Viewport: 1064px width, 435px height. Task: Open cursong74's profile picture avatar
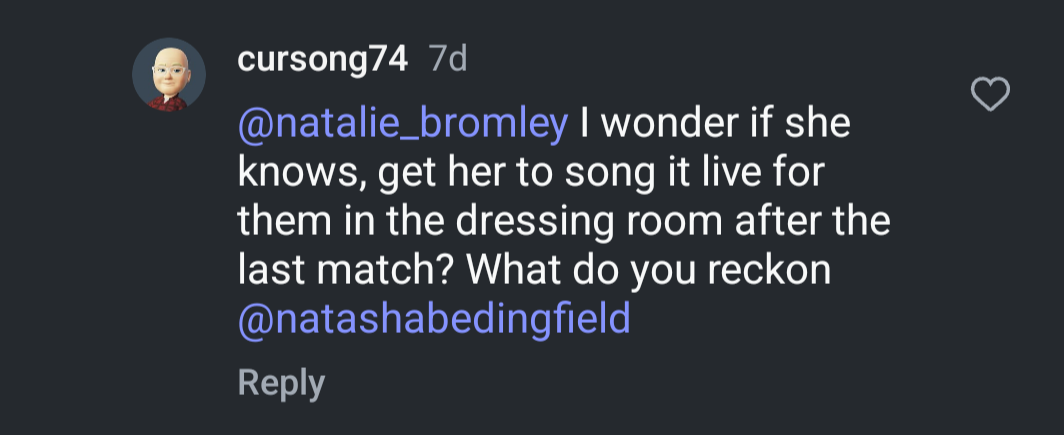point(169,75)
